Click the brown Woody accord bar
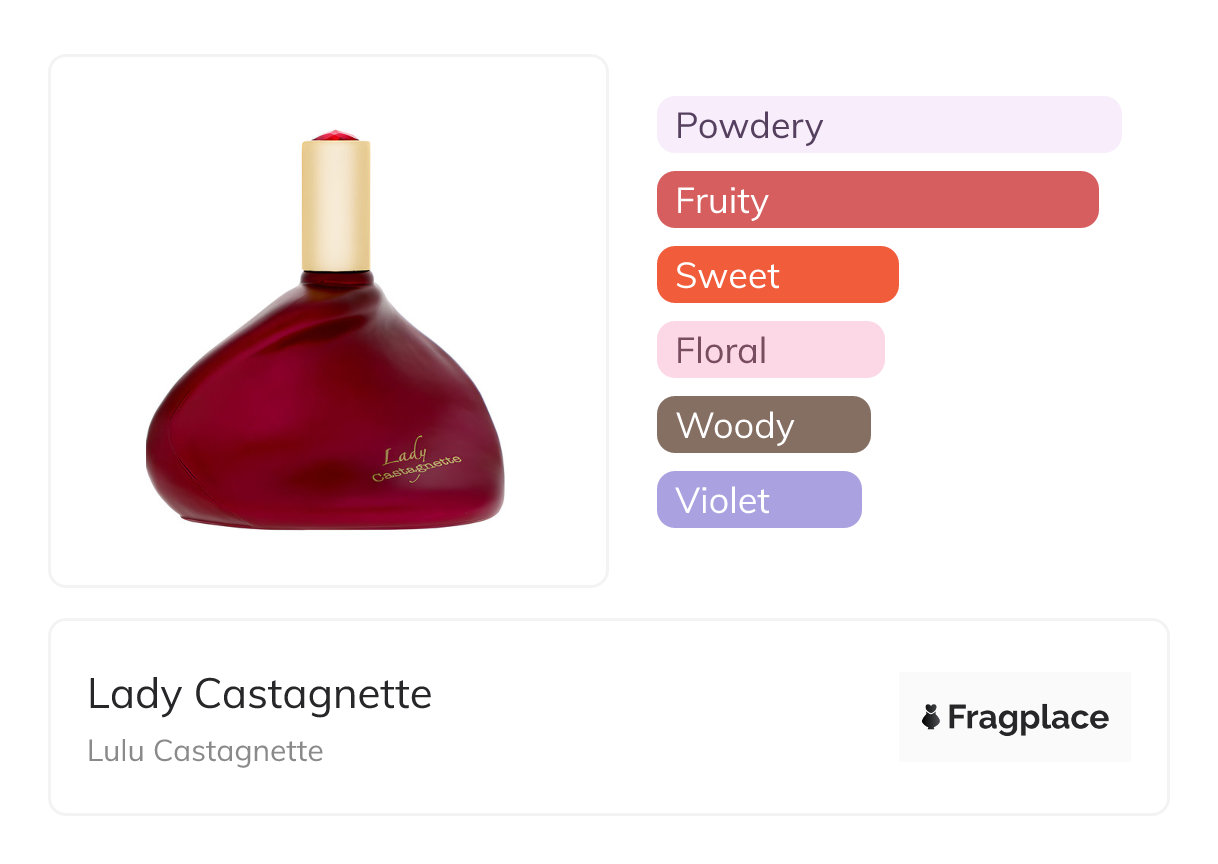This screenshot has height=864, width=1218. click(x=763, y=425)
